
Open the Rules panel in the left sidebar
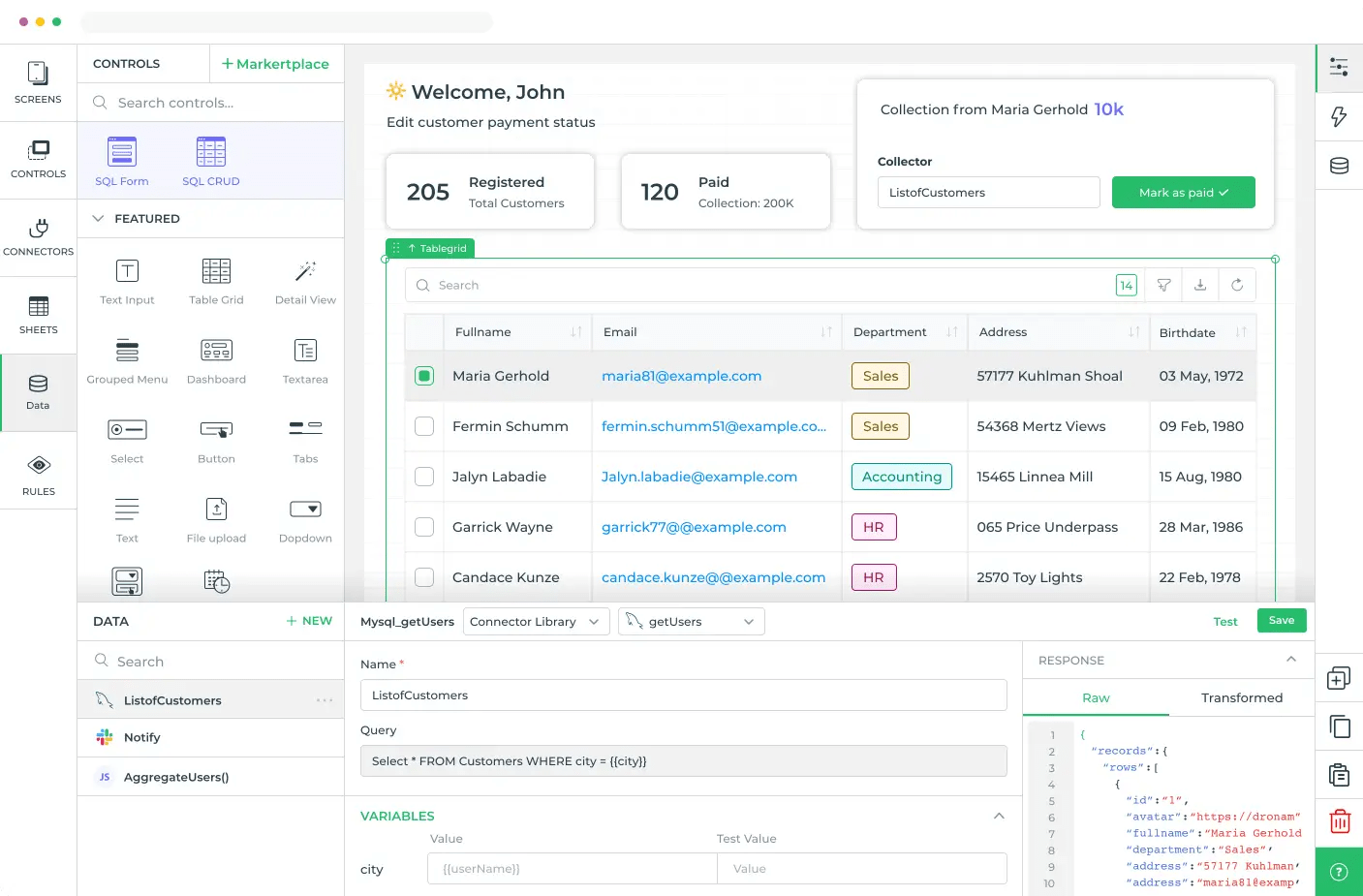point(38,473)
